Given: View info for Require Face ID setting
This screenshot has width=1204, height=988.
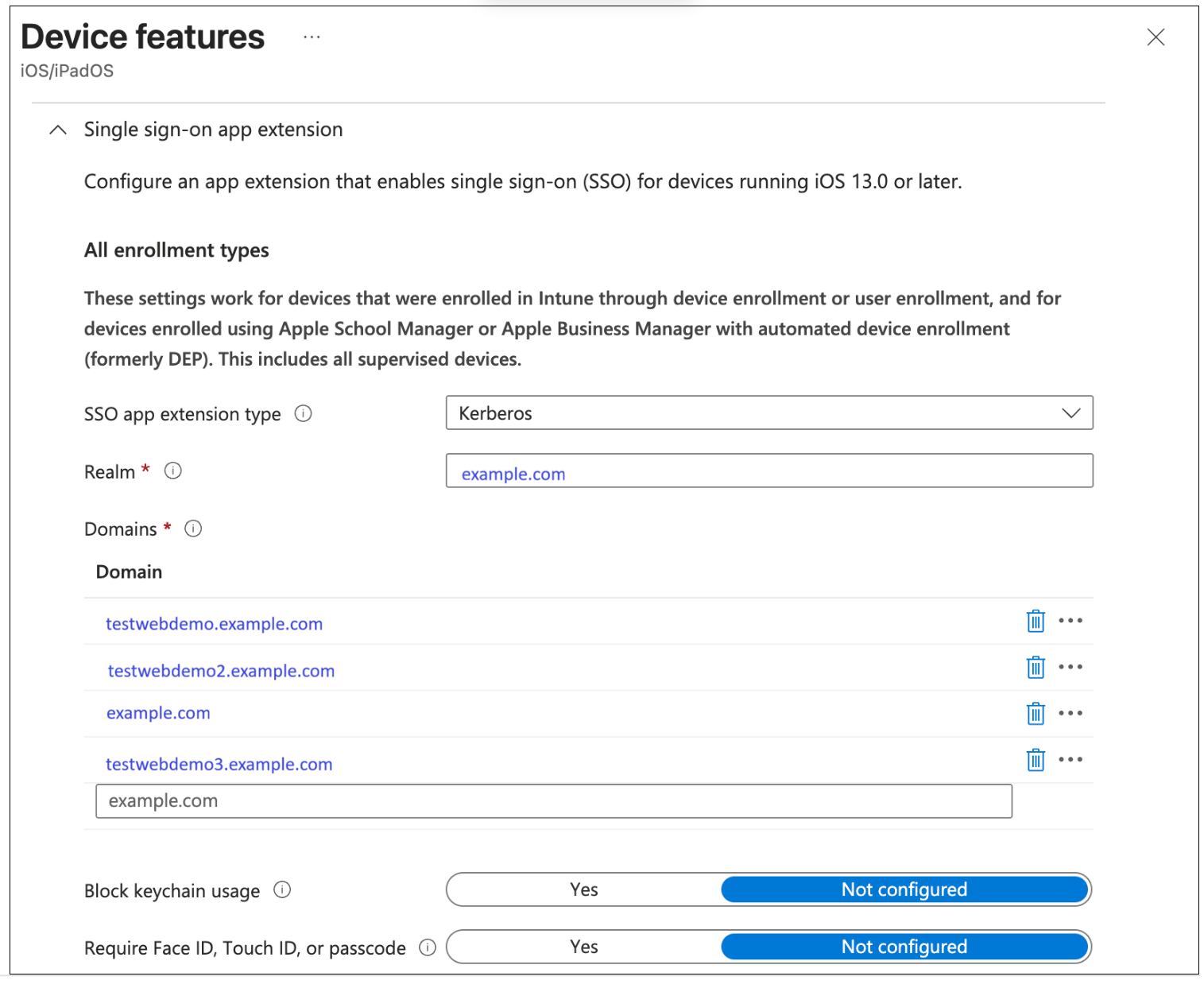Looking at the screenshot, I should (x=428, y=947).
